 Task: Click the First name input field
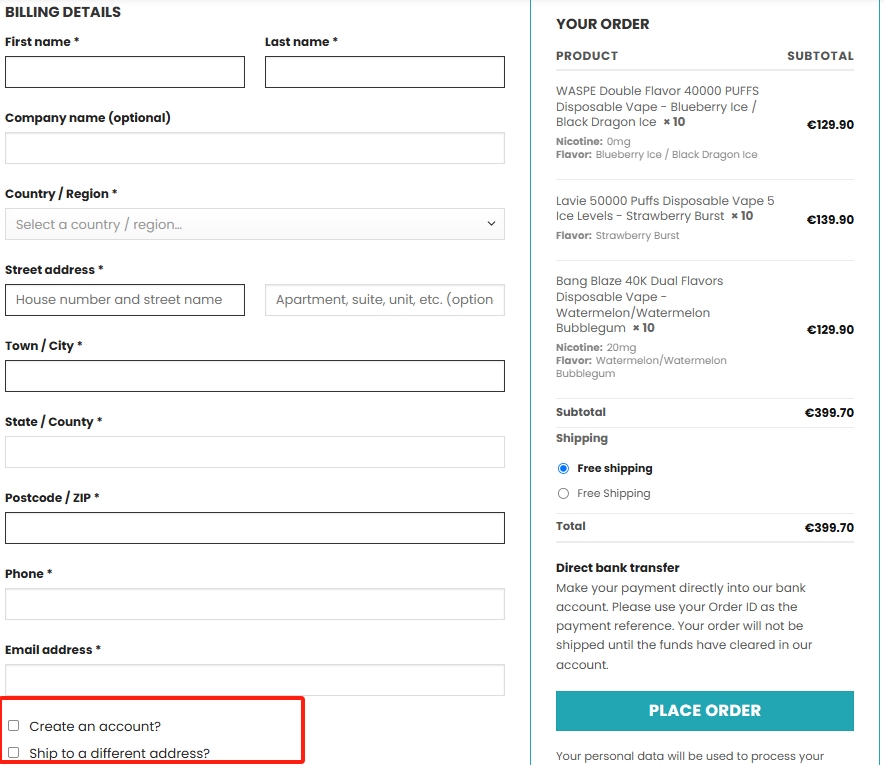[x=125, y=72]
